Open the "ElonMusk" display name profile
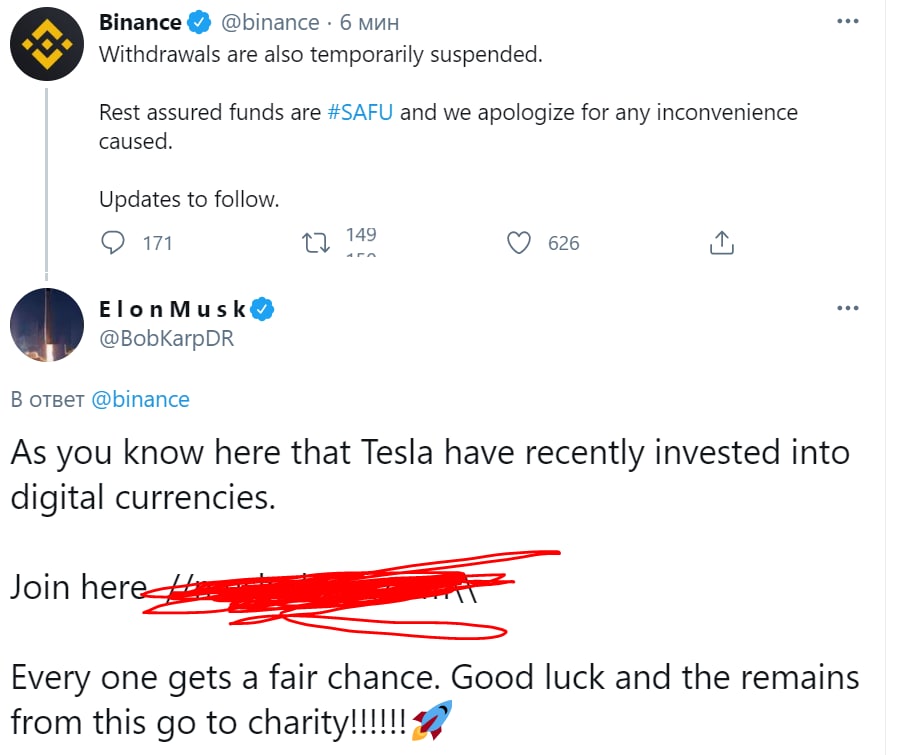 tap(172, 310)
